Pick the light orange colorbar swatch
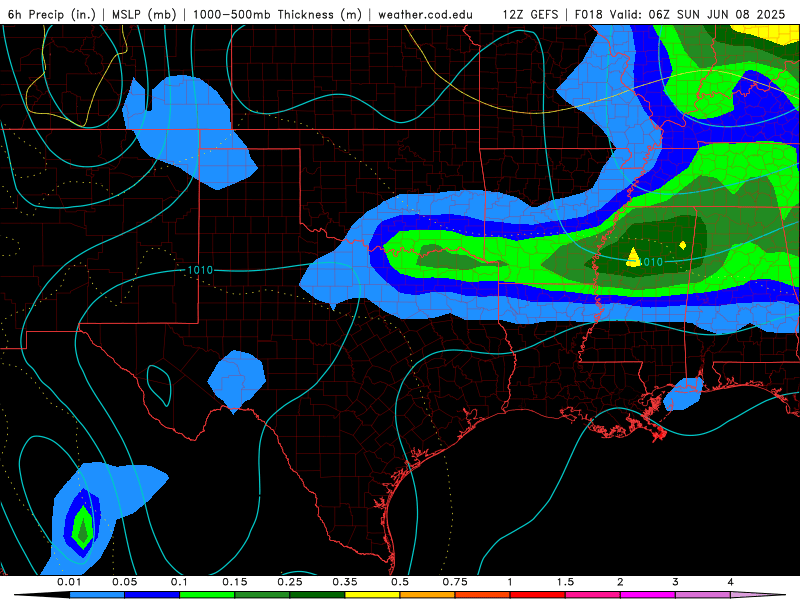 tap(428, 595)
